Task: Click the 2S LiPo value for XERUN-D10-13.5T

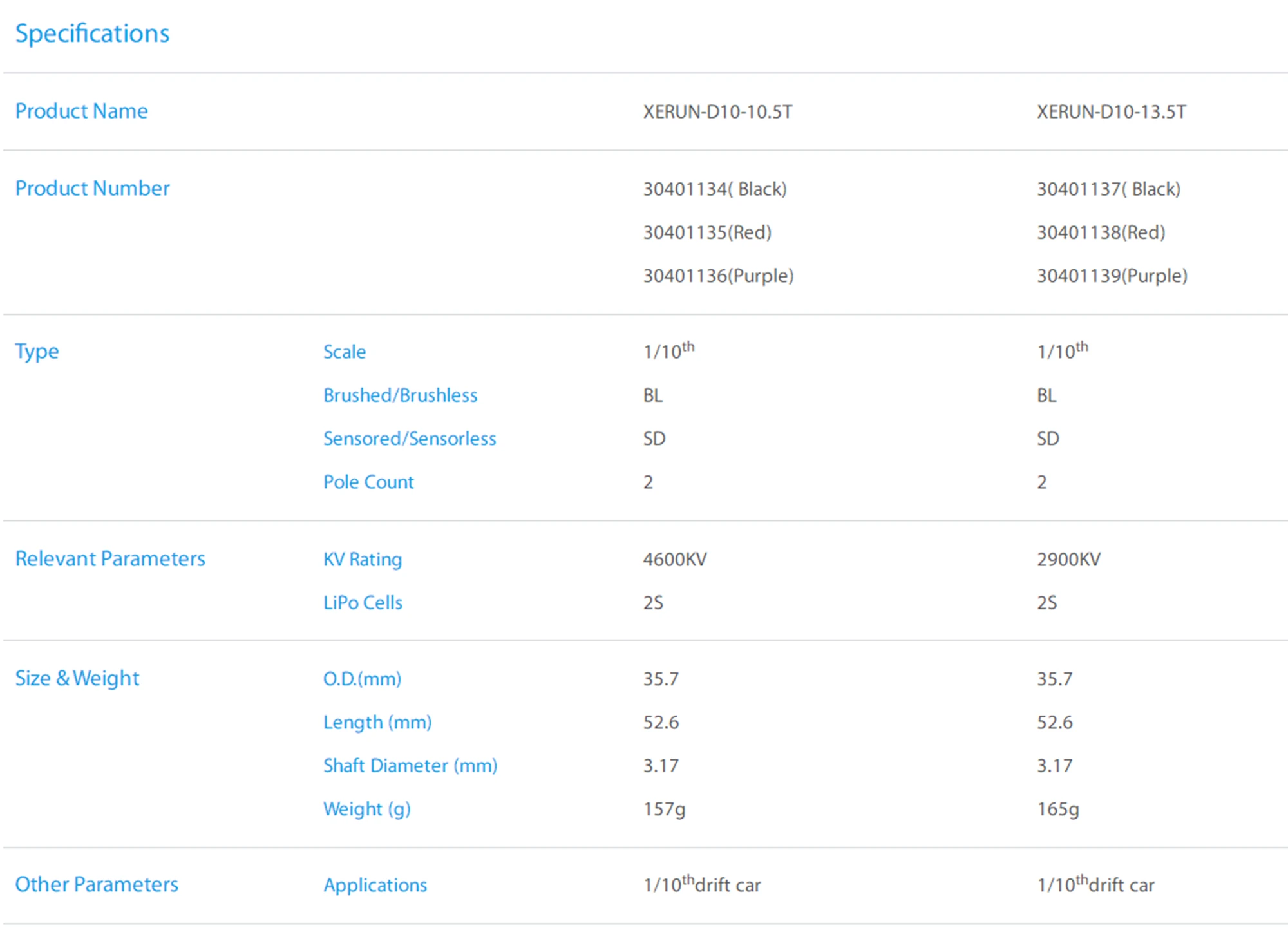Action: coord(1046,602)
